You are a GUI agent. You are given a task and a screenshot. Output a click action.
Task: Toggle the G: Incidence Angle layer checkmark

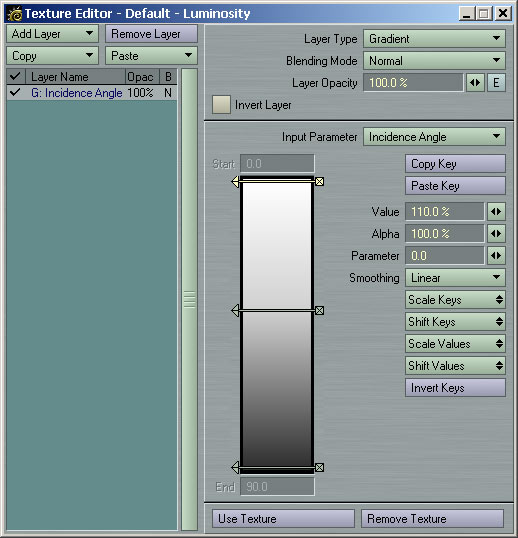(x=15, y=92)
